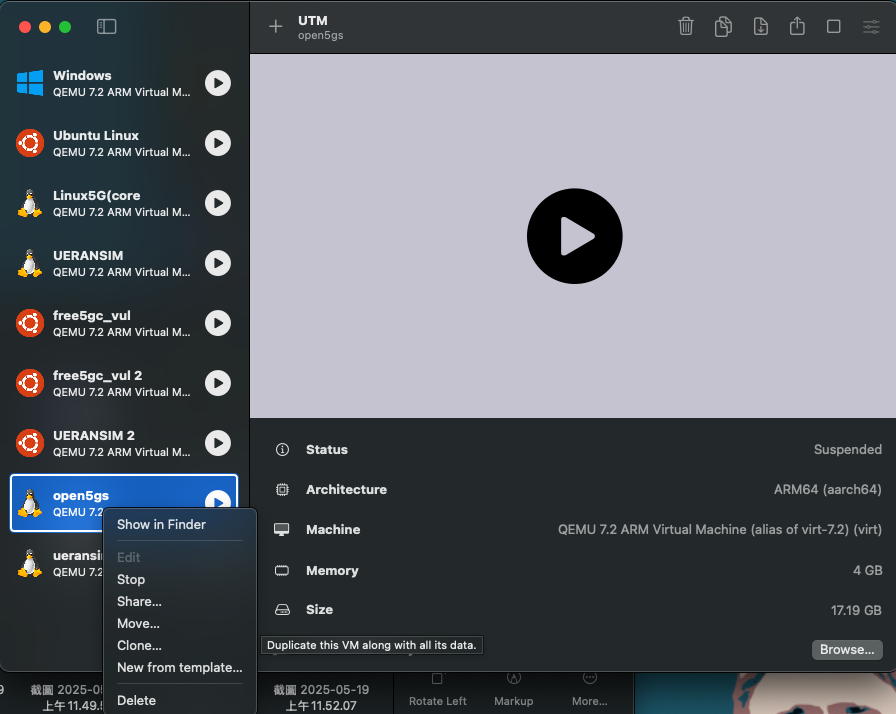This screenshot has height=714, width=896.
Task: Click the Size disk icon
Action: coord(282,610)
